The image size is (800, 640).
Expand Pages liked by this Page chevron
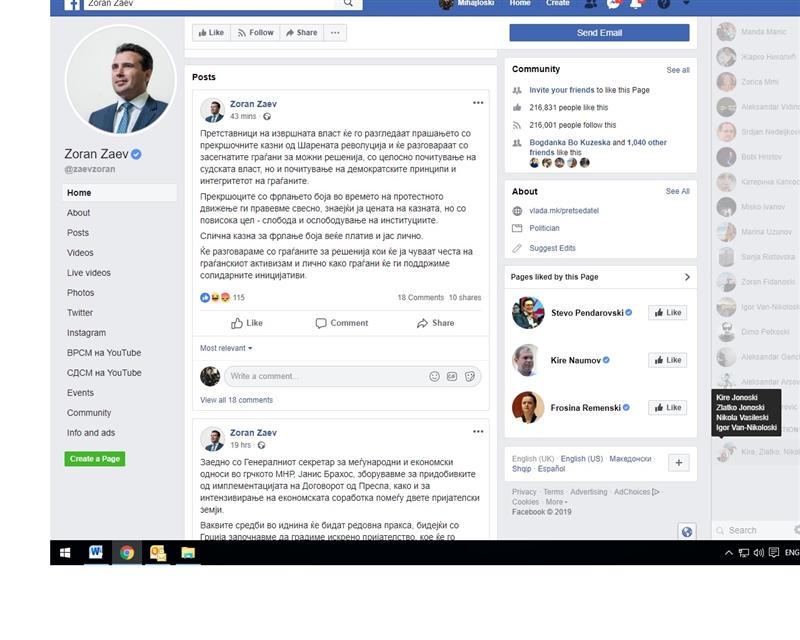(x=687, y=277)
